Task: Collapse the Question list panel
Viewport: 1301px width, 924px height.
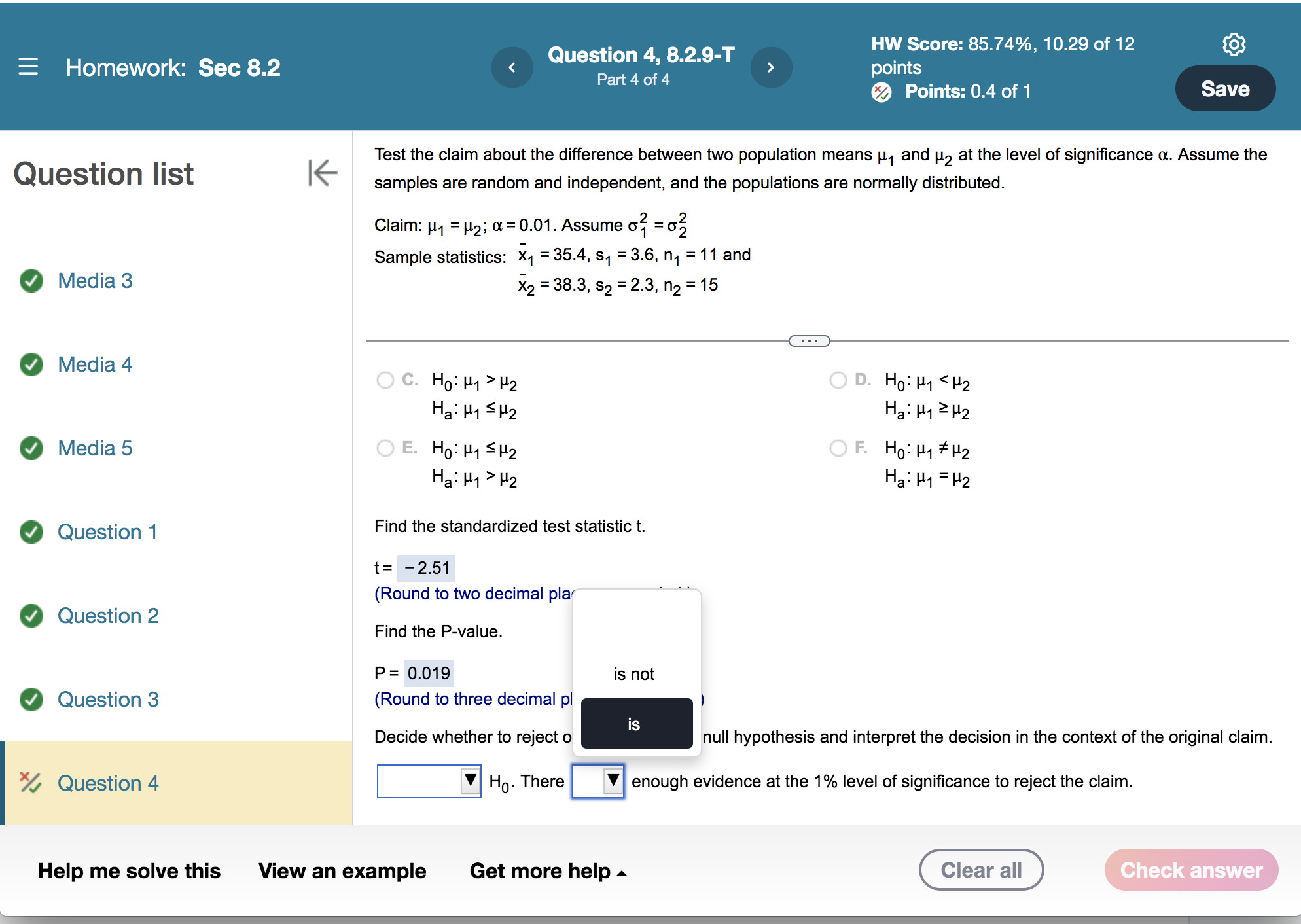Action: (323, 173)
